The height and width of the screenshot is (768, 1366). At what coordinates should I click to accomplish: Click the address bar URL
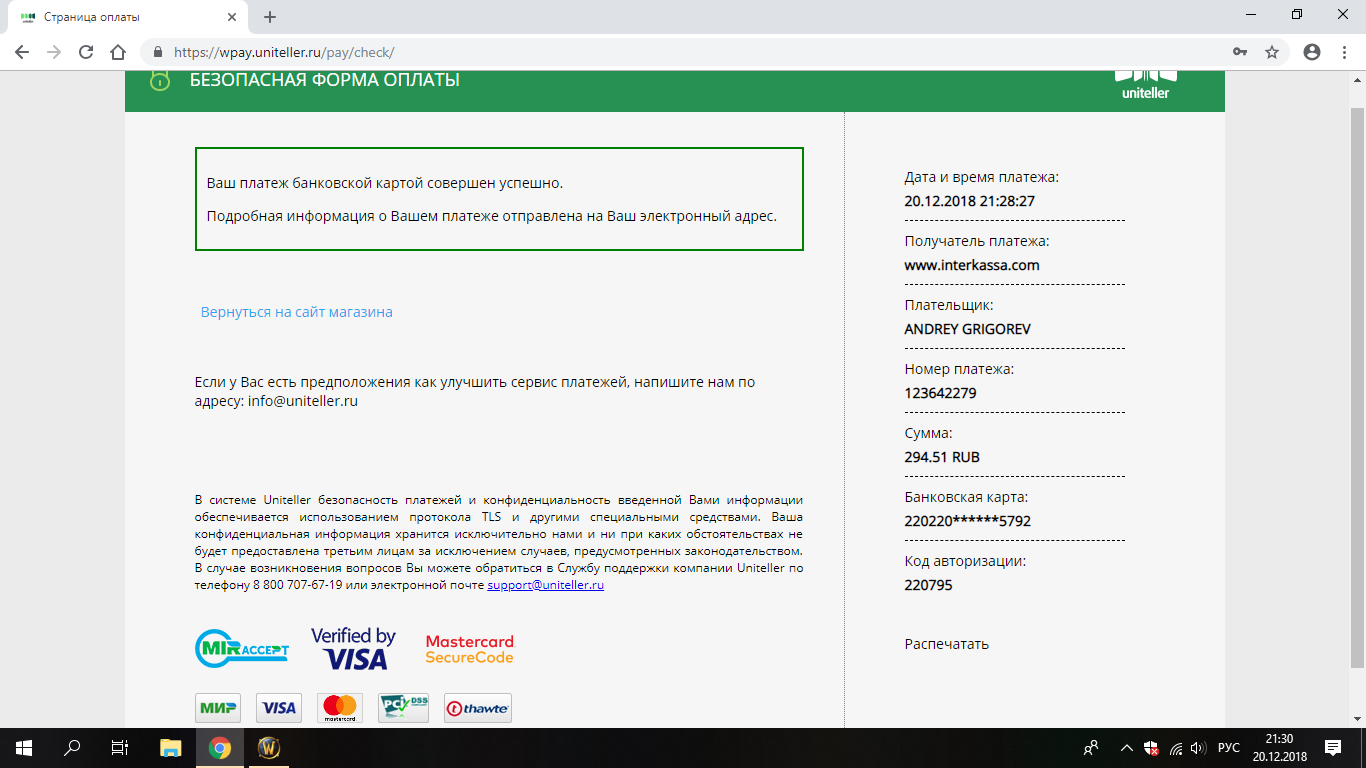284,52
